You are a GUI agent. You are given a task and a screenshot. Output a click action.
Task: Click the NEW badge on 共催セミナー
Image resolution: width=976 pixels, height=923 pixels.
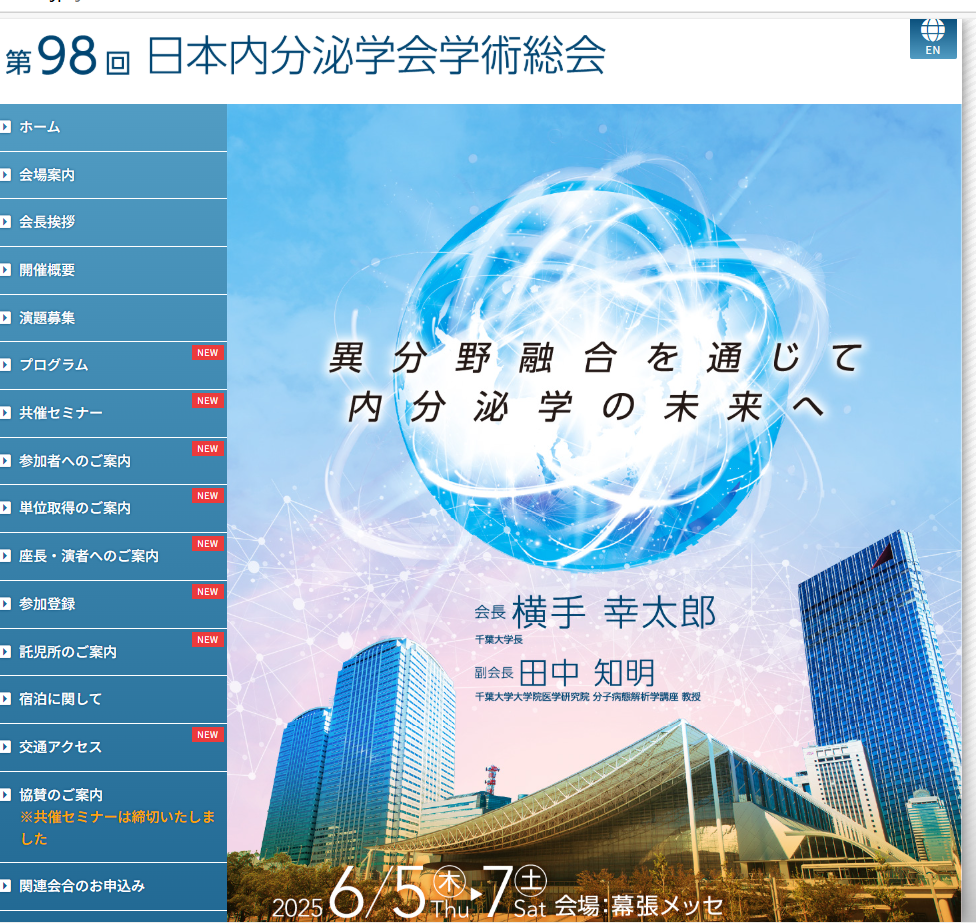(208, 401)
